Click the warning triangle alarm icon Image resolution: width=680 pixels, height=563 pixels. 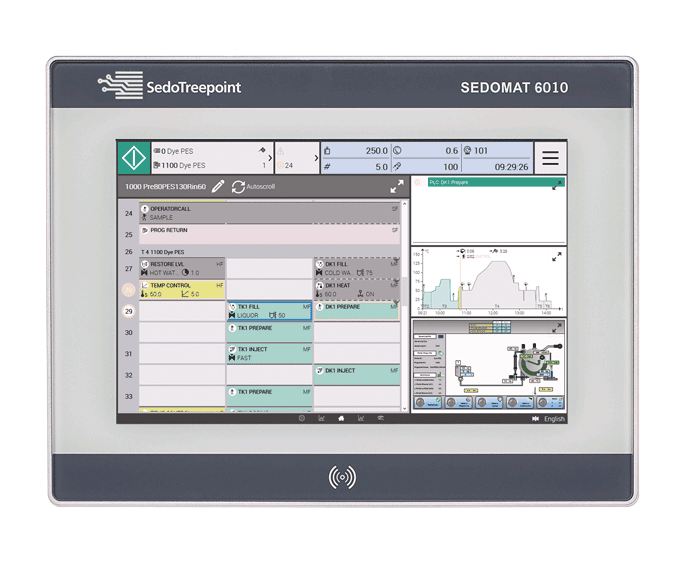click(x=281, y=151)
